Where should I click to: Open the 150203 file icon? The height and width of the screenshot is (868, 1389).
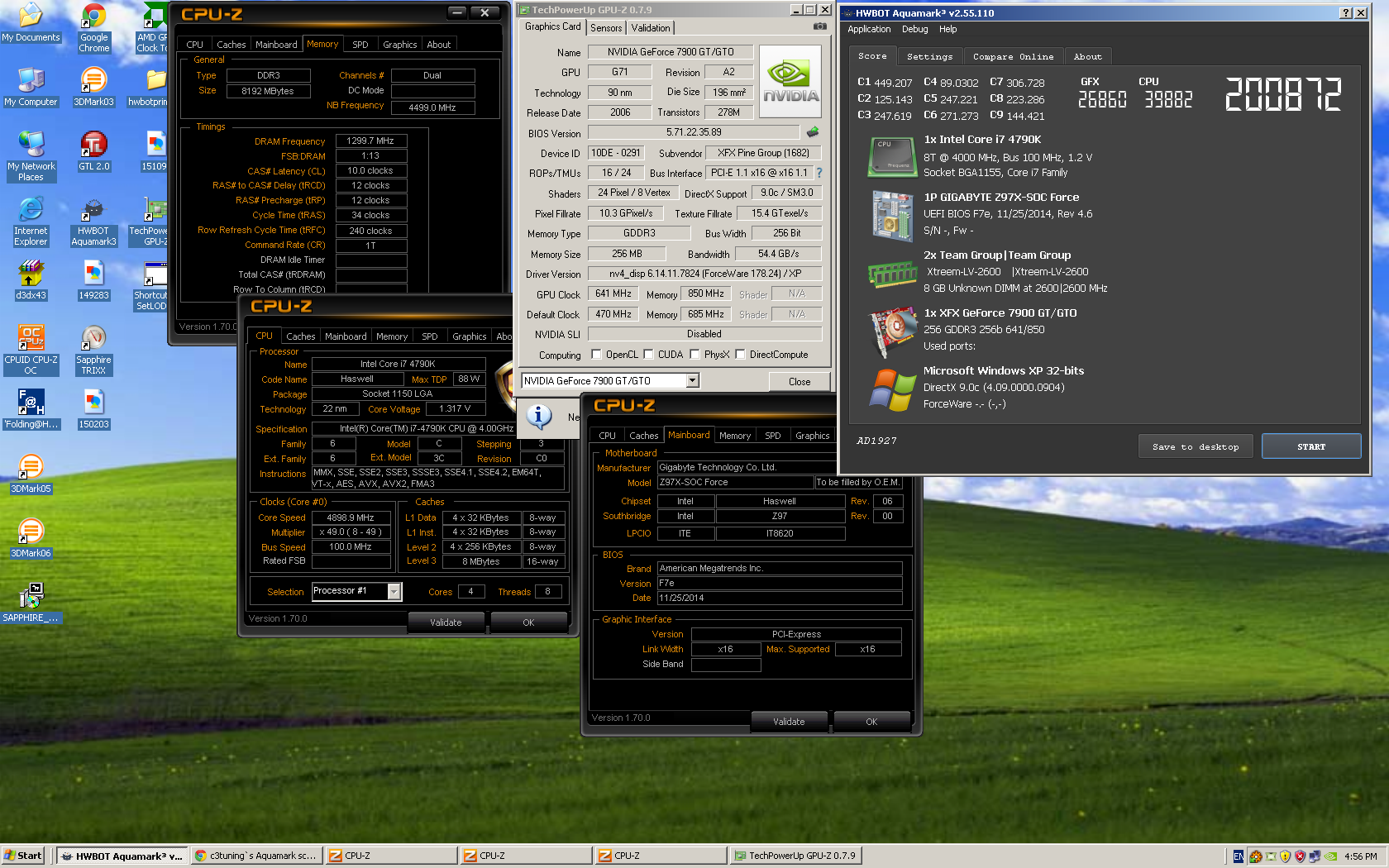click(93, 409)
